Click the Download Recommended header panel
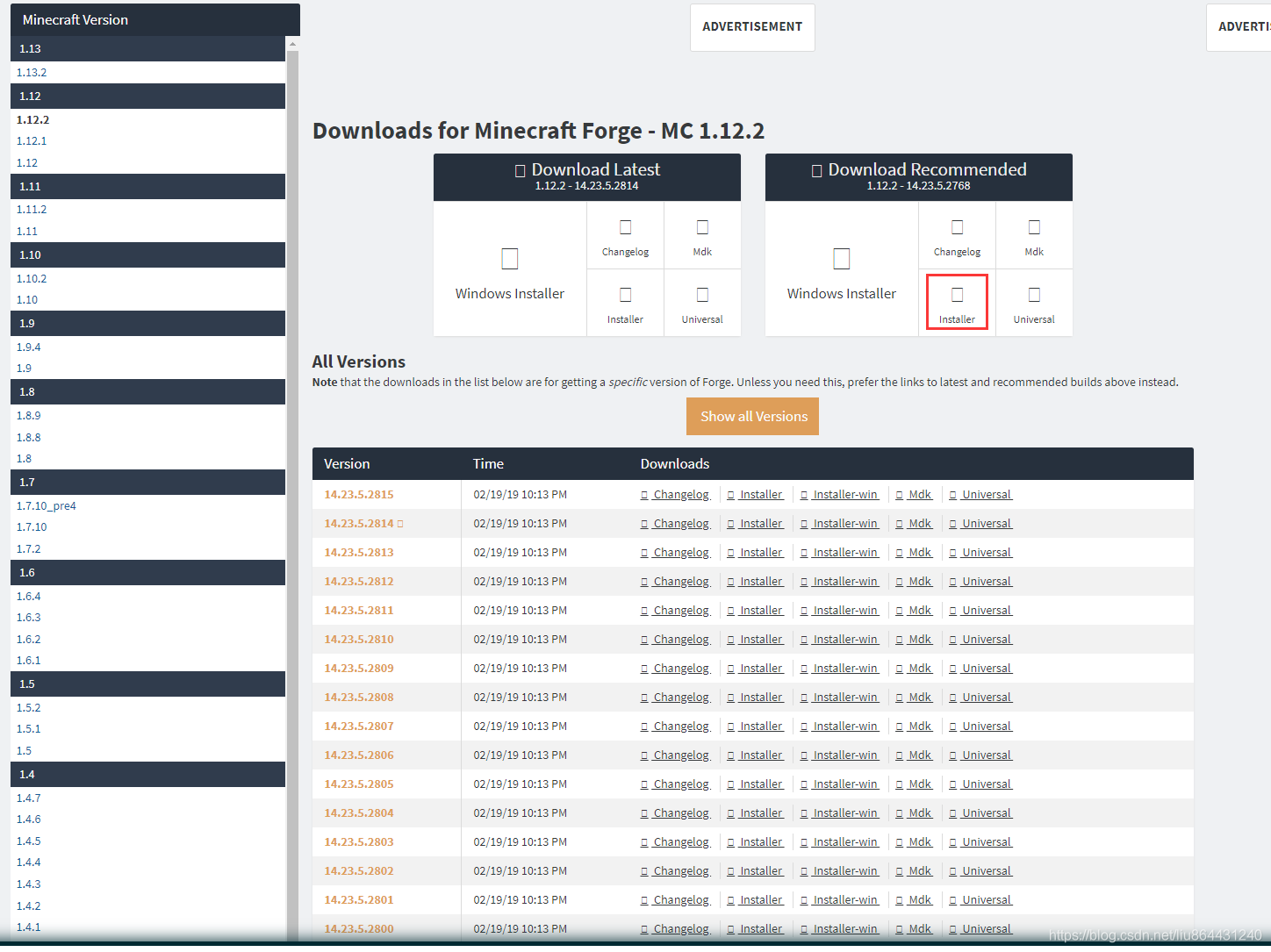 click(x=919, y=177)
